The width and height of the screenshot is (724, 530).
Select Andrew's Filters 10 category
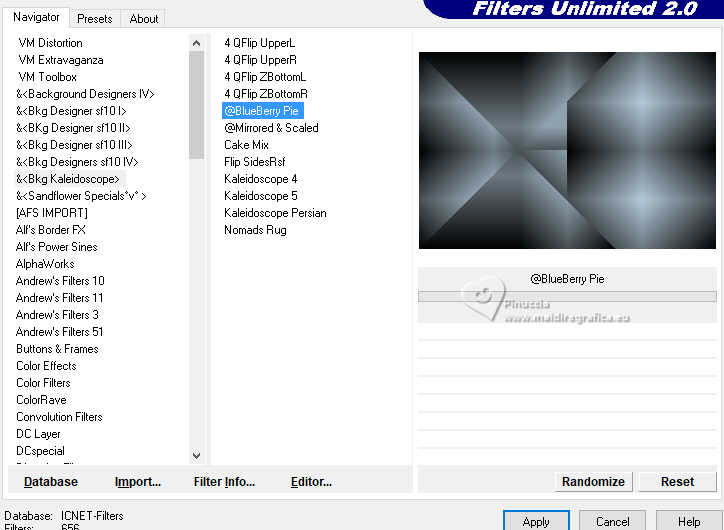[60, 281]
